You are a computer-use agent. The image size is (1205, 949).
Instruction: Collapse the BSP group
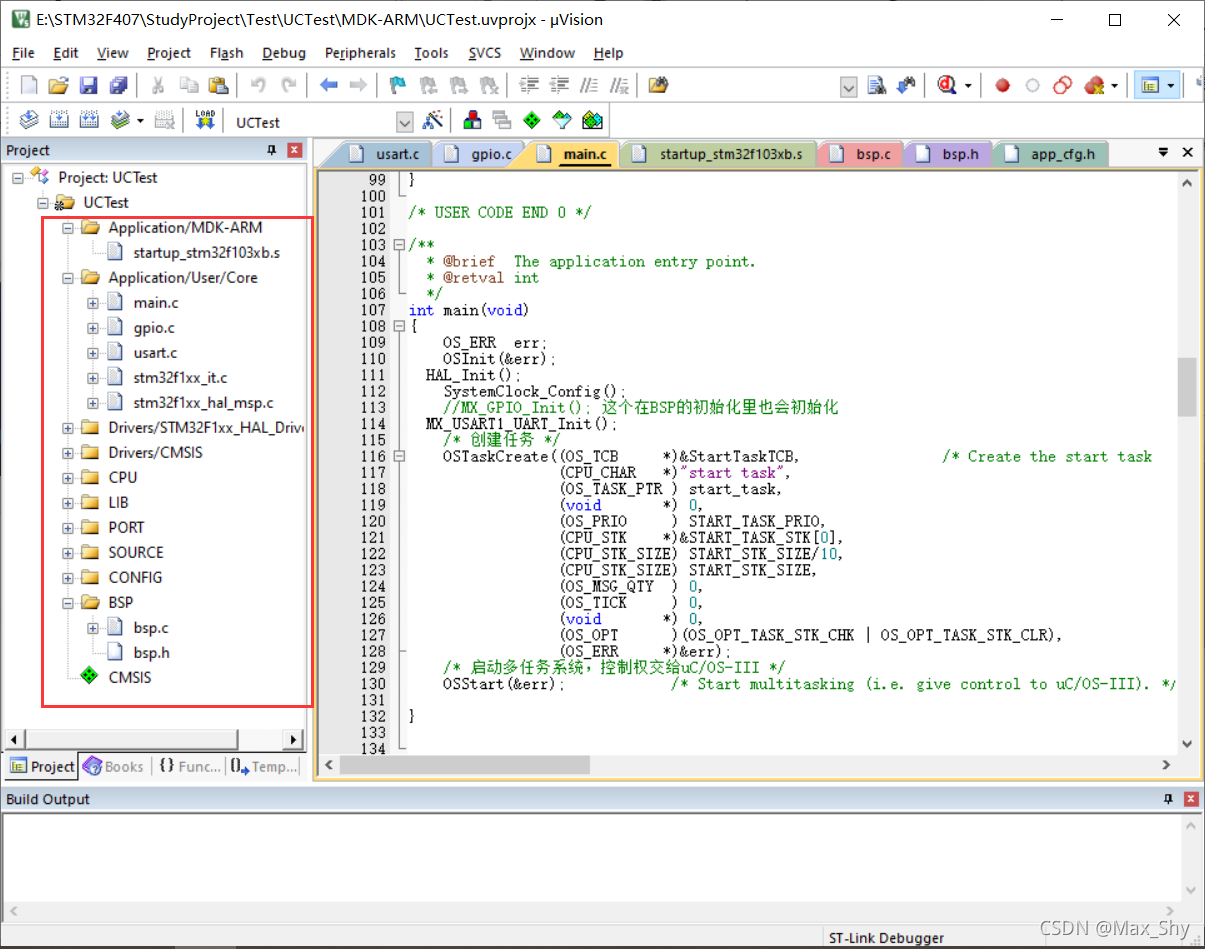pyautogui.click(x=68, y=603)
